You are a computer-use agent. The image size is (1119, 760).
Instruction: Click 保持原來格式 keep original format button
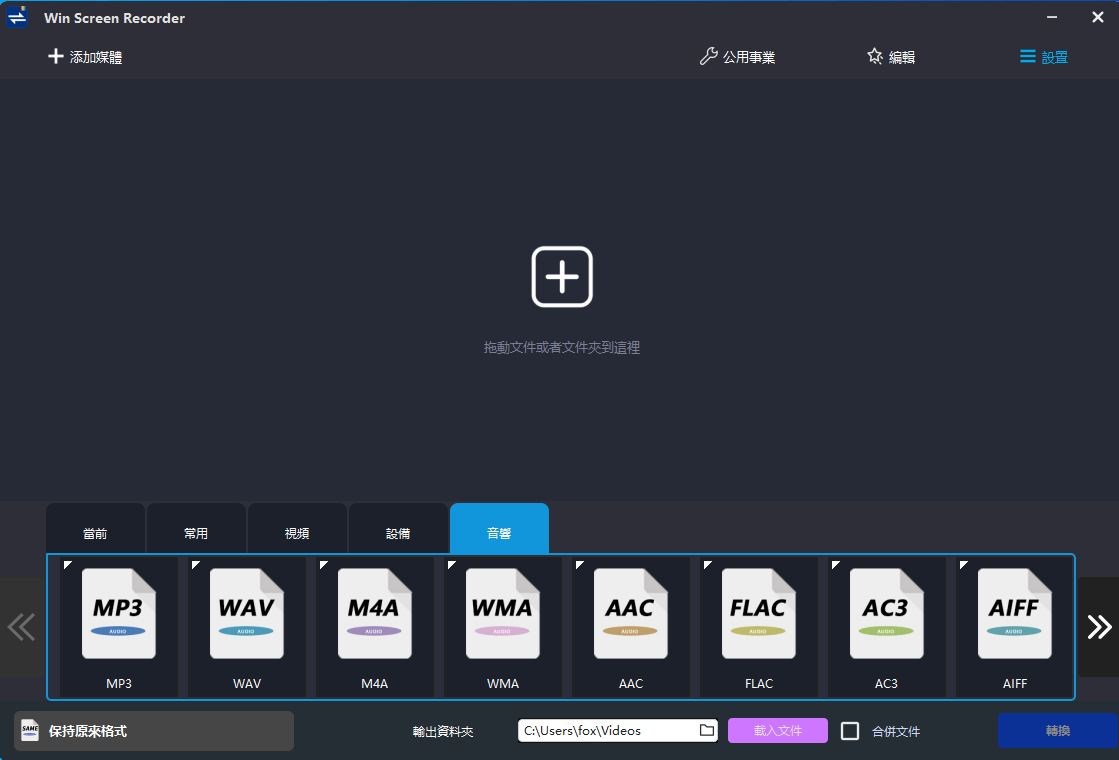click(154, 731)
